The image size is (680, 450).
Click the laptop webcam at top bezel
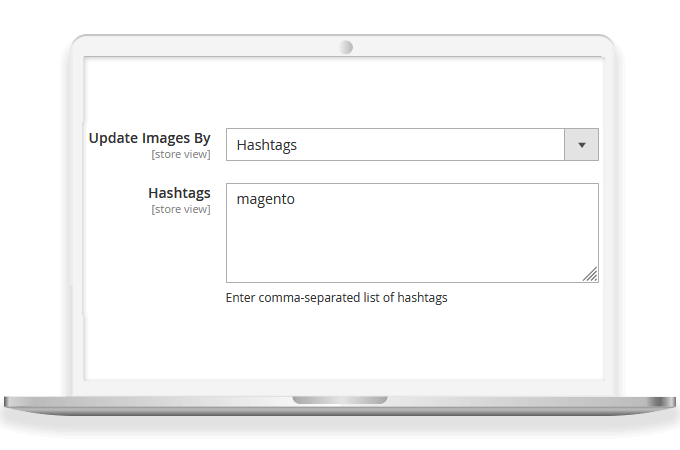tap(346, 47)
